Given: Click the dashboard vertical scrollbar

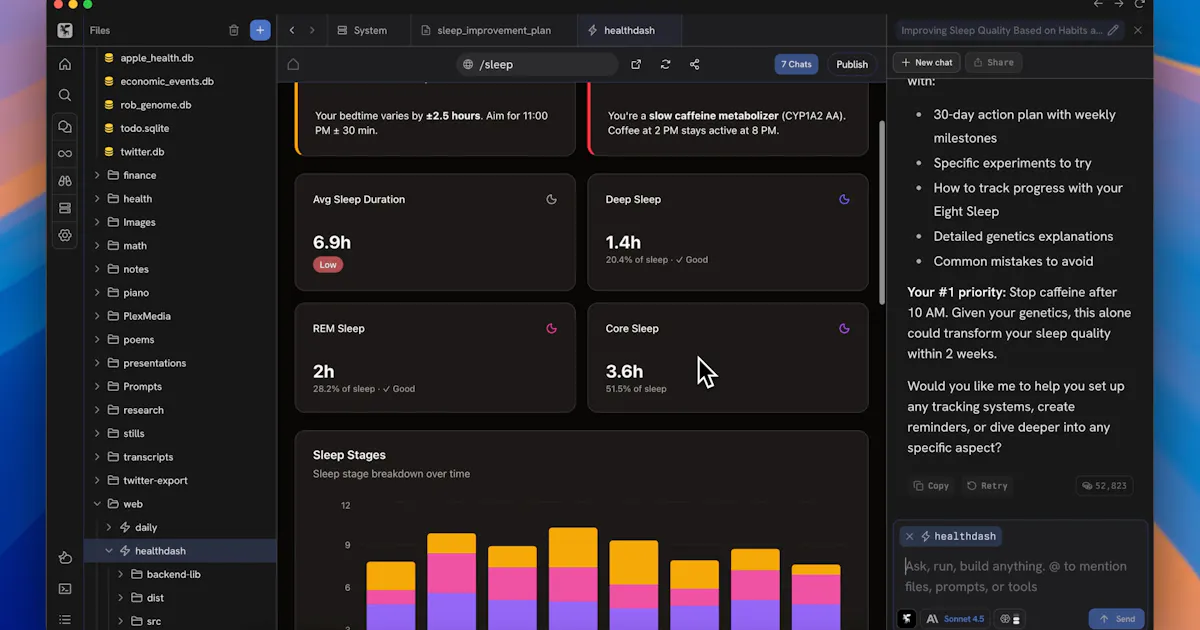Looking at the screenshot, I should tap(881, 212).
